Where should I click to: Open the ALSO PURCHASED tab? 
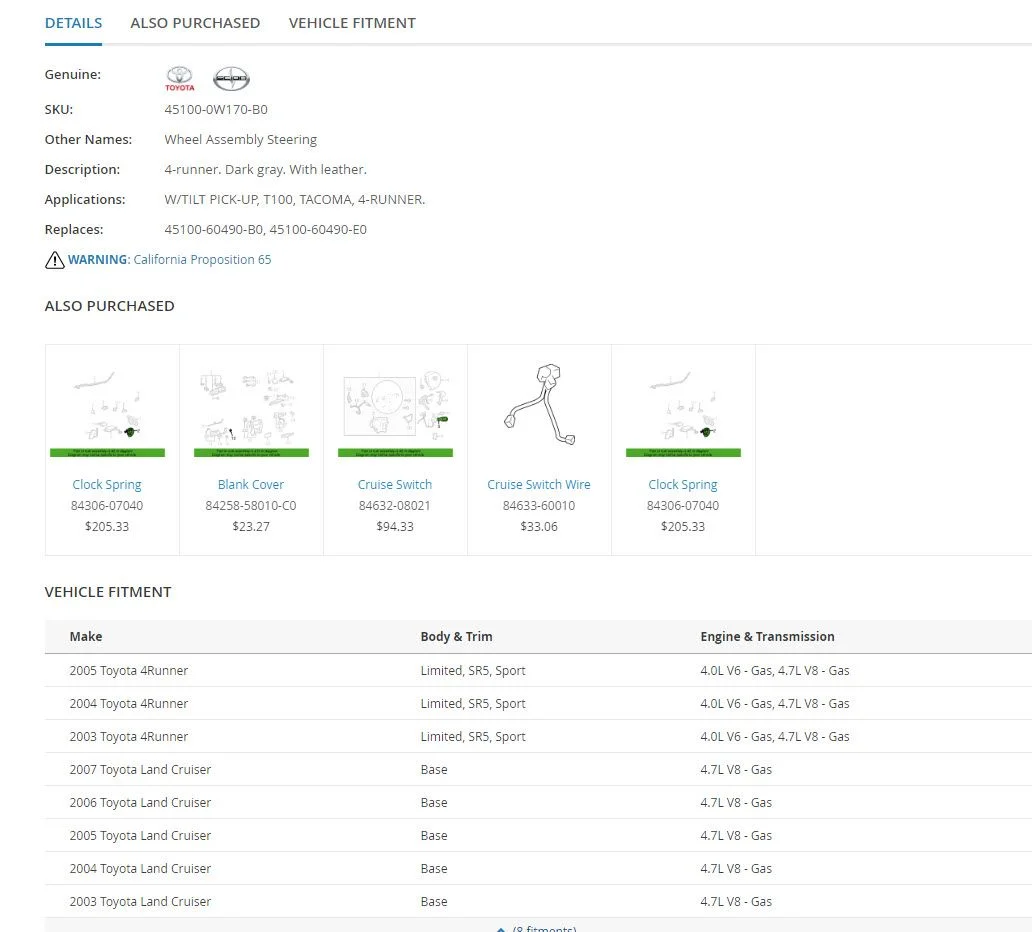195,23
